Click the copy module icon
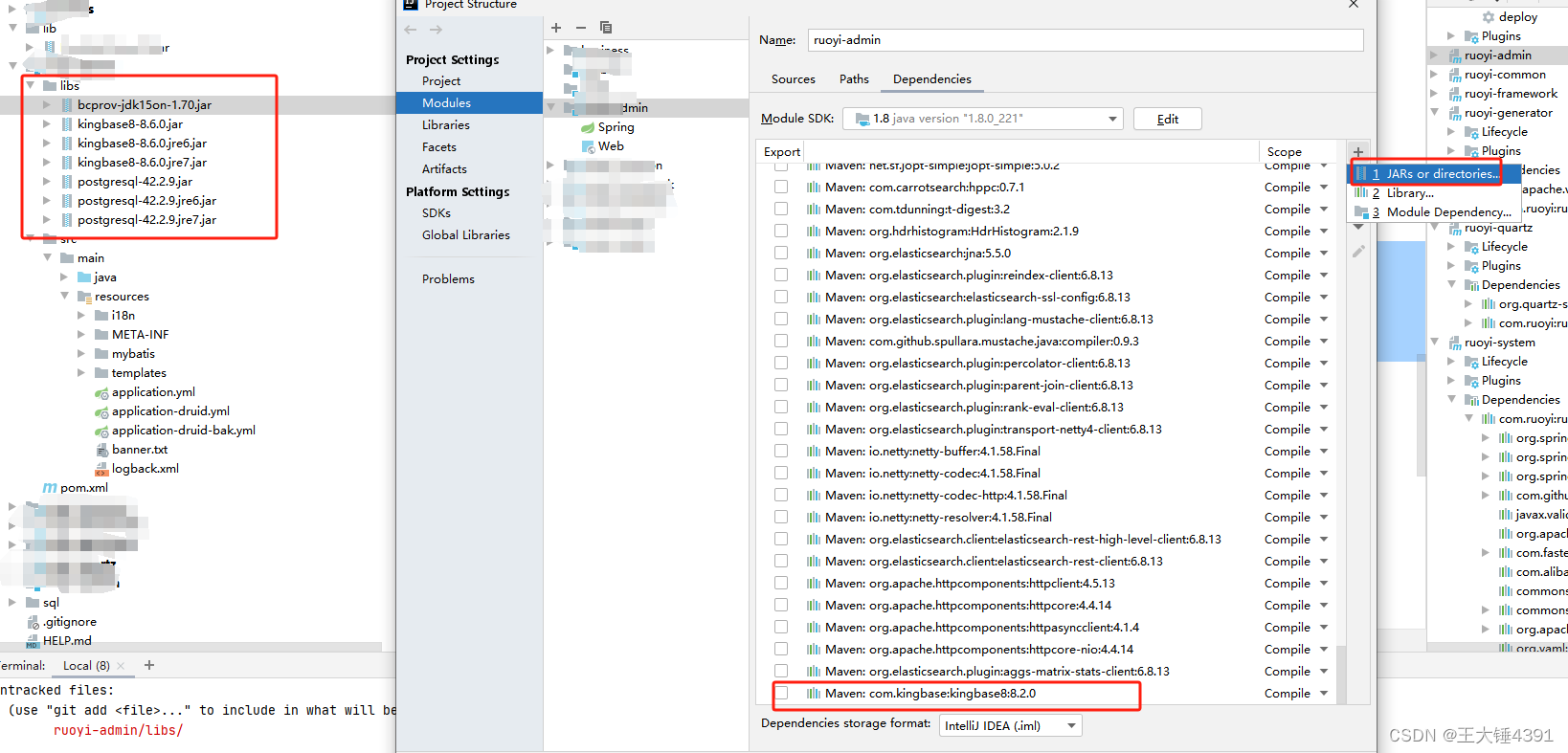The image size is (1568, 753). pos(606,28)
